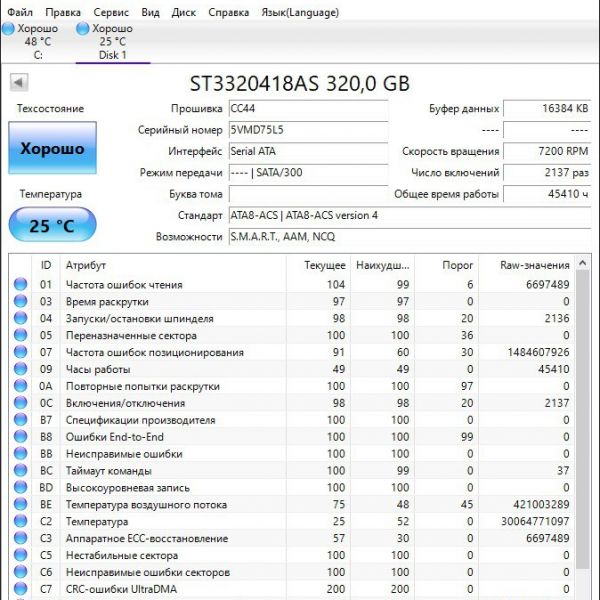
Task: Open the Вид menu
Action: pyautogui.click(x=150, y=13)
